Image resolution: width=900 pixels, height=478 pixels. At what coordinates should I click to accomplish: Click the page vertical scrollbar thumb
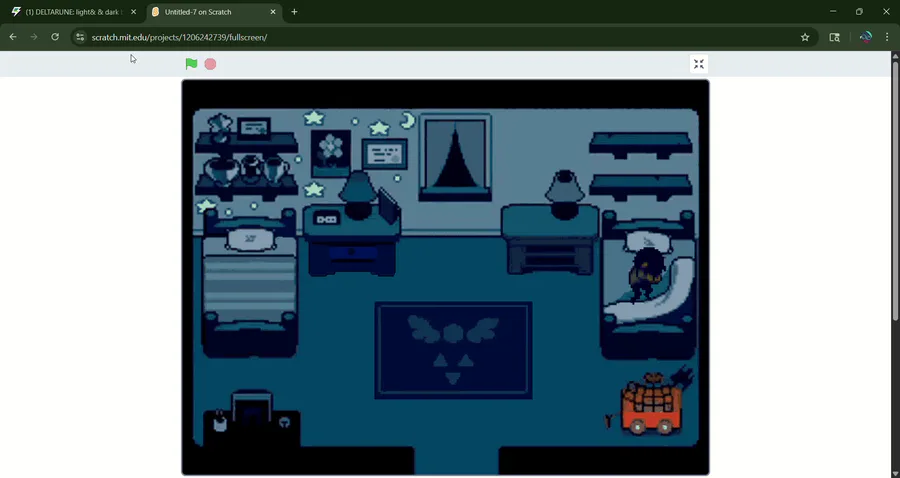pyautogui.click(x=895, y=189)
